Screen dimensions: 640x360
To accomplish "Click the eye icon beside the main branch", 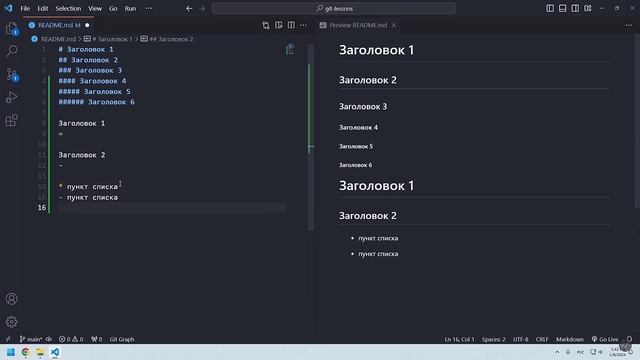I will click(x=49, y=339).
